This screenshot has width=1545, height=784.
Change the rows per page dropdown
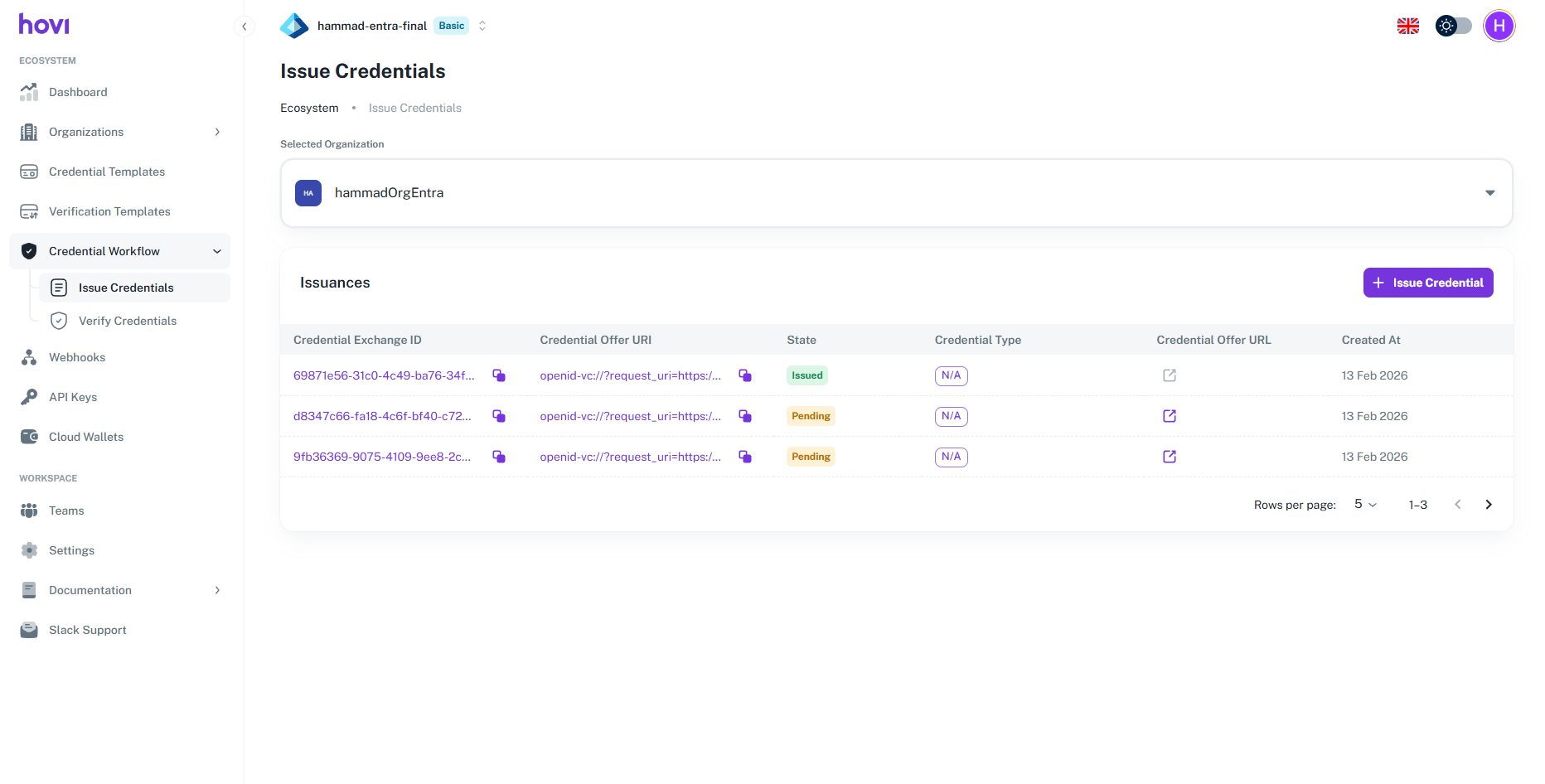[x=1365, y=505]
